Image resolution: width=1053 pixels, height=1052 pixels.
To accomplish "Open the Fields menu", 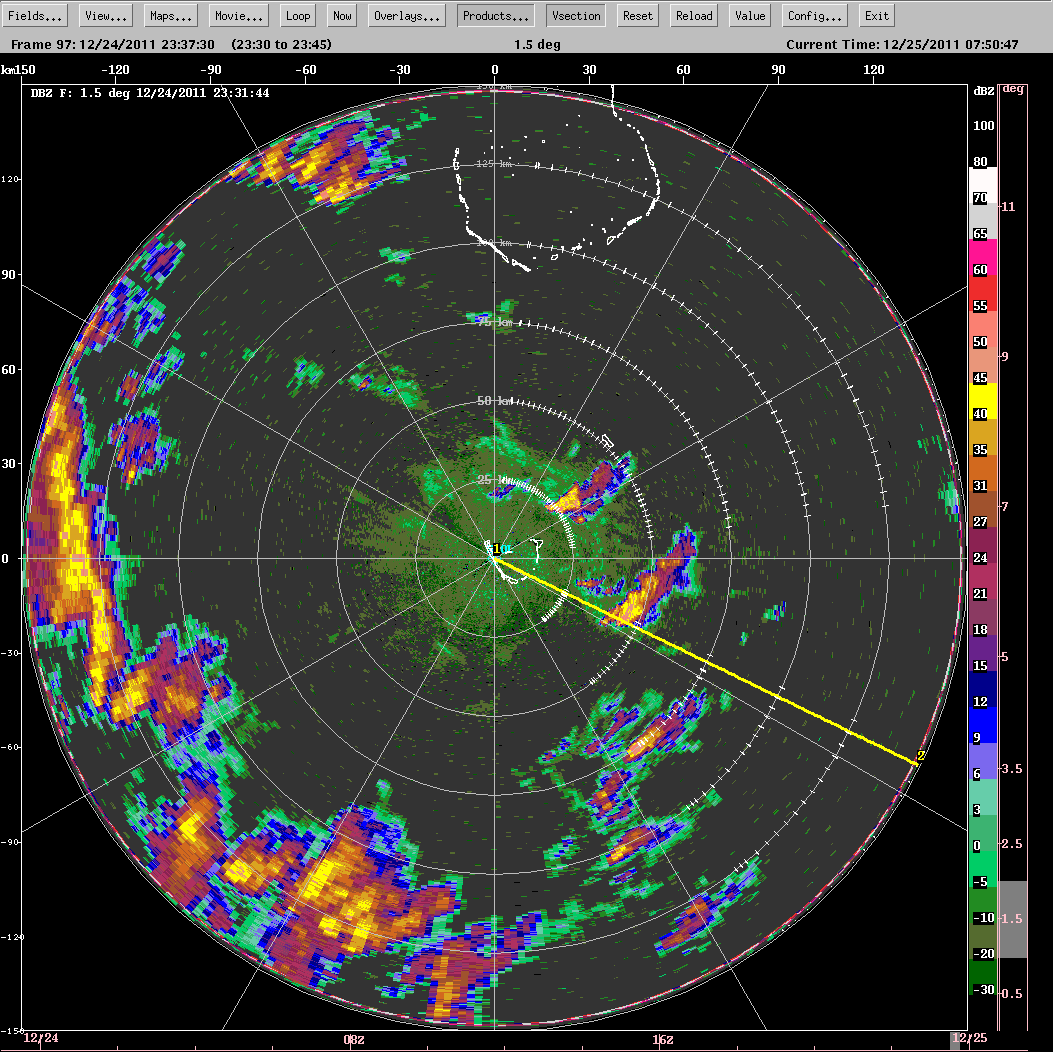I will 37,16.
